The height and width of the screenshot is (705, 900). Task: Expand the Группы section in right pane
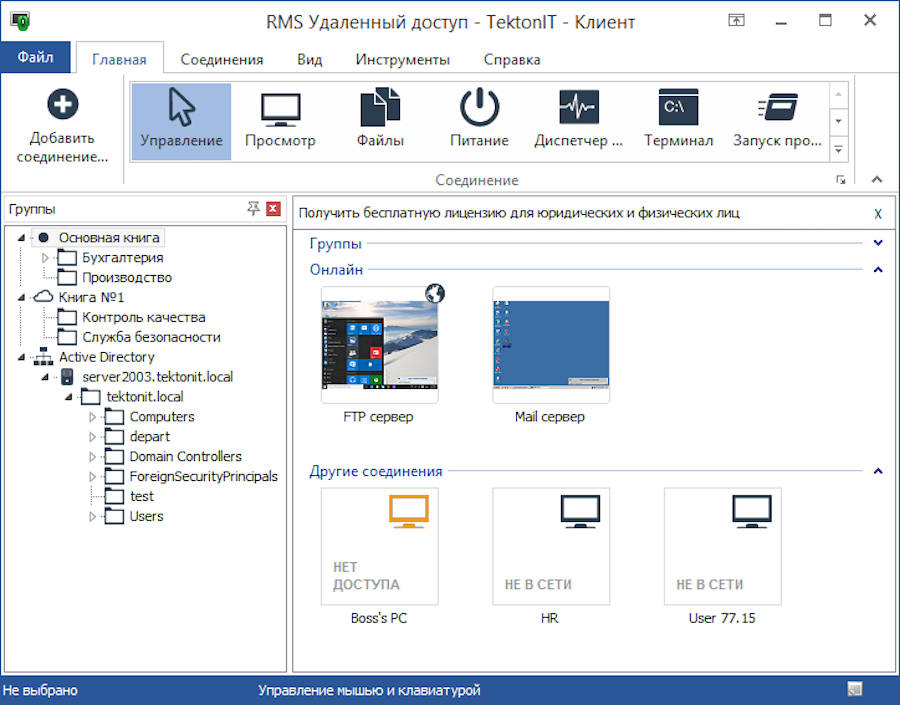pos(878,243)
